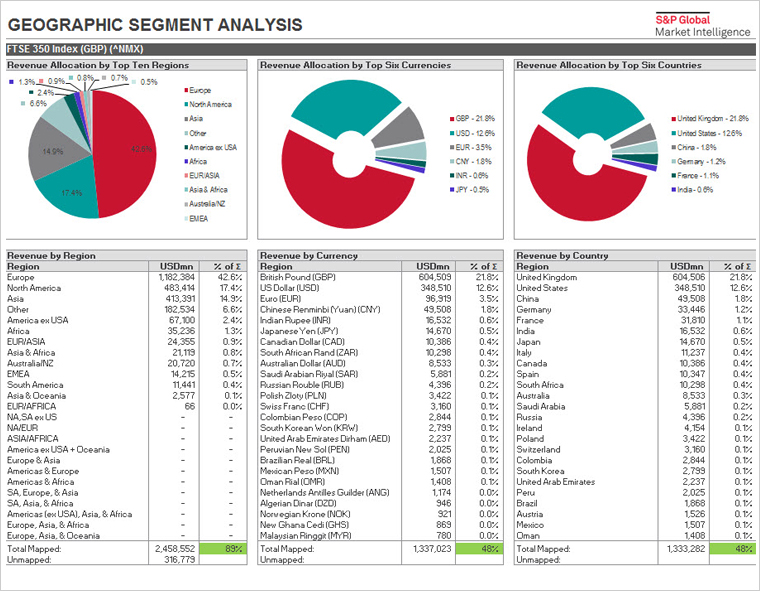This screenshot has width=760, height=591.
Task: Click the Geographic Segment Analysis title
Action: (x=155, y=25)
